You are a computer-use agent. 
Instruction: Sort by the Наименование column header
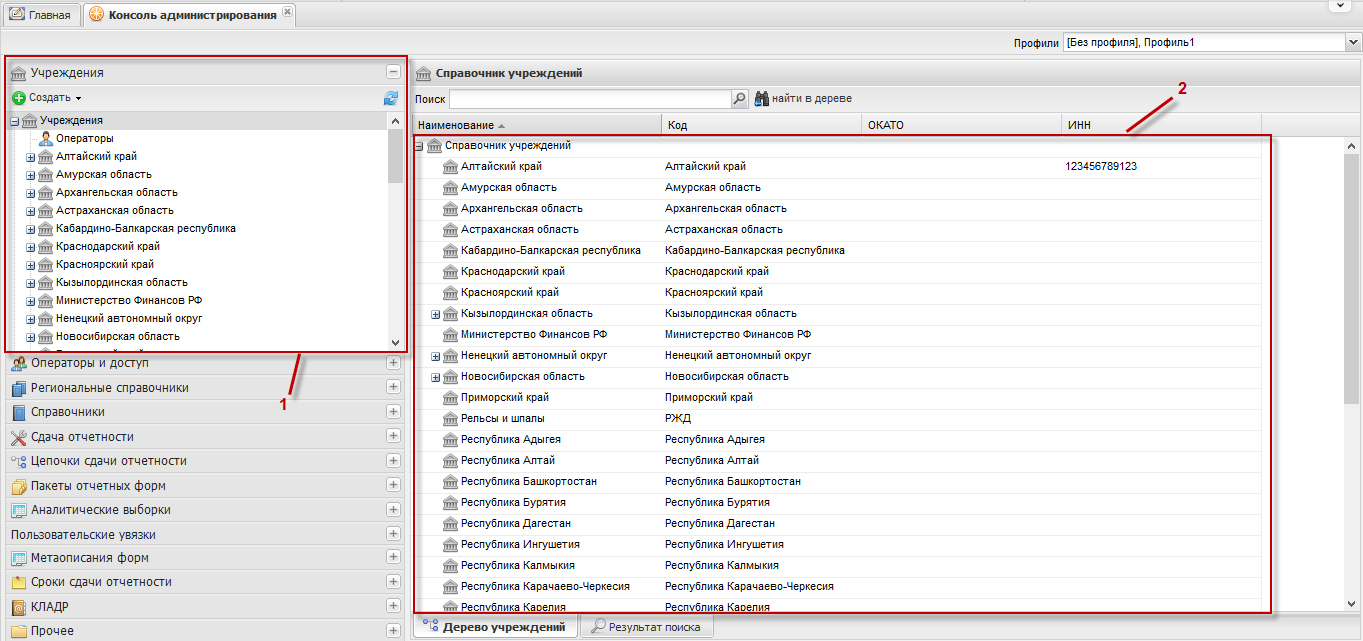click(455, 125)
